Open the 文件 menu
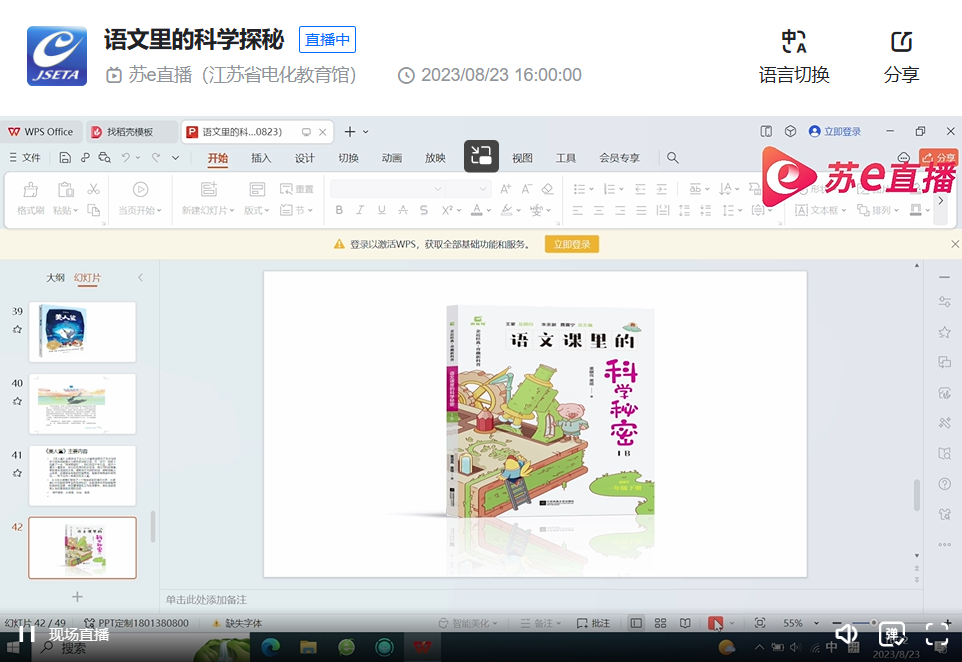Viewport: 962px width, 662px height. coord(25,158)
